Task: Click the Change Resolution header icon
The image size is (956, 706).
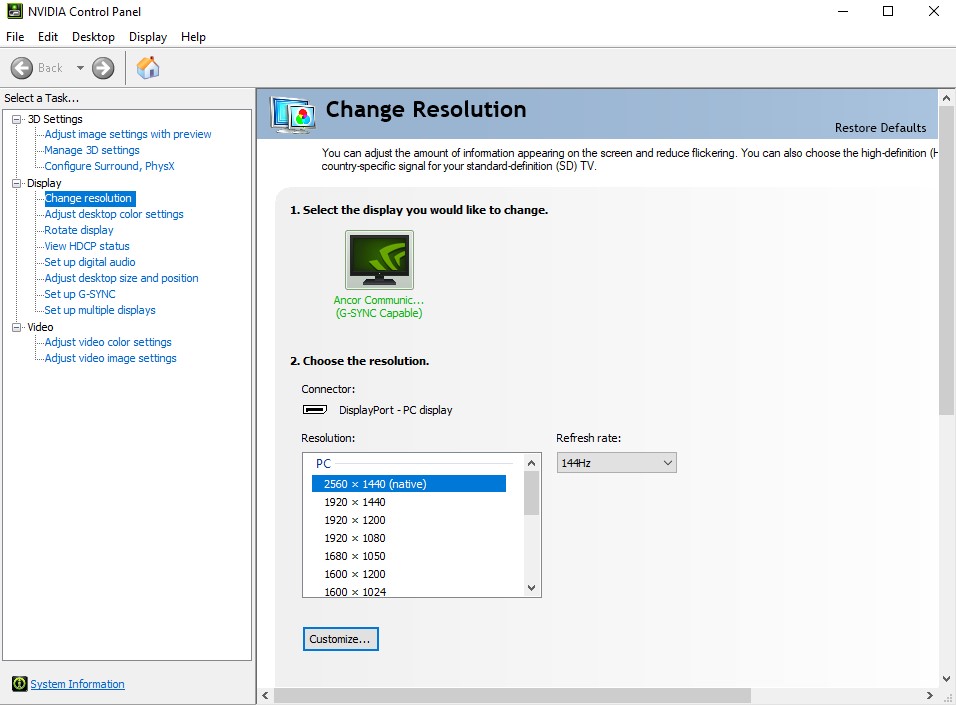Action: [293, 115]
